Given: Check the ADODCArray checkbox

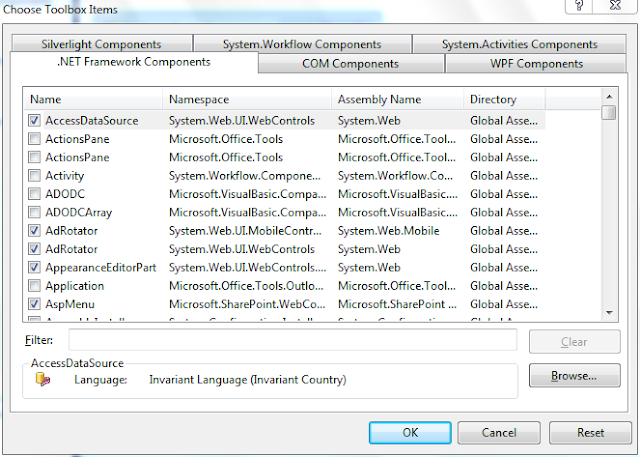Looking at the screenshot, I should click(x=34, y=212).
